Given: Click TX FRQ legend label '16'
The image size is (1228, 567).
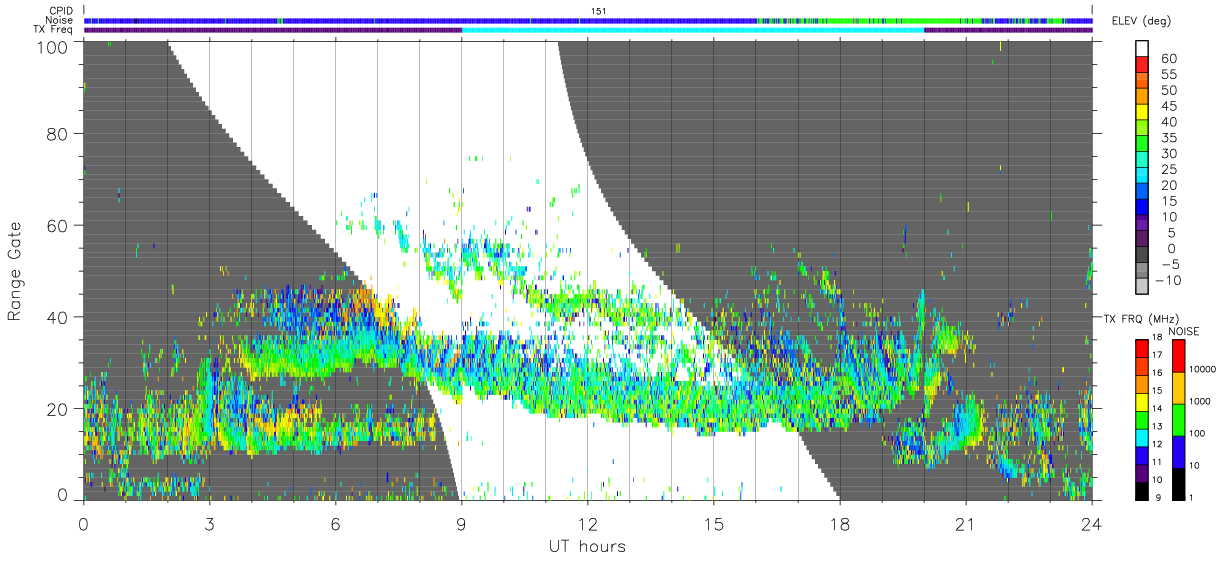Looking at the screenshot, I should pos(1157,373).
